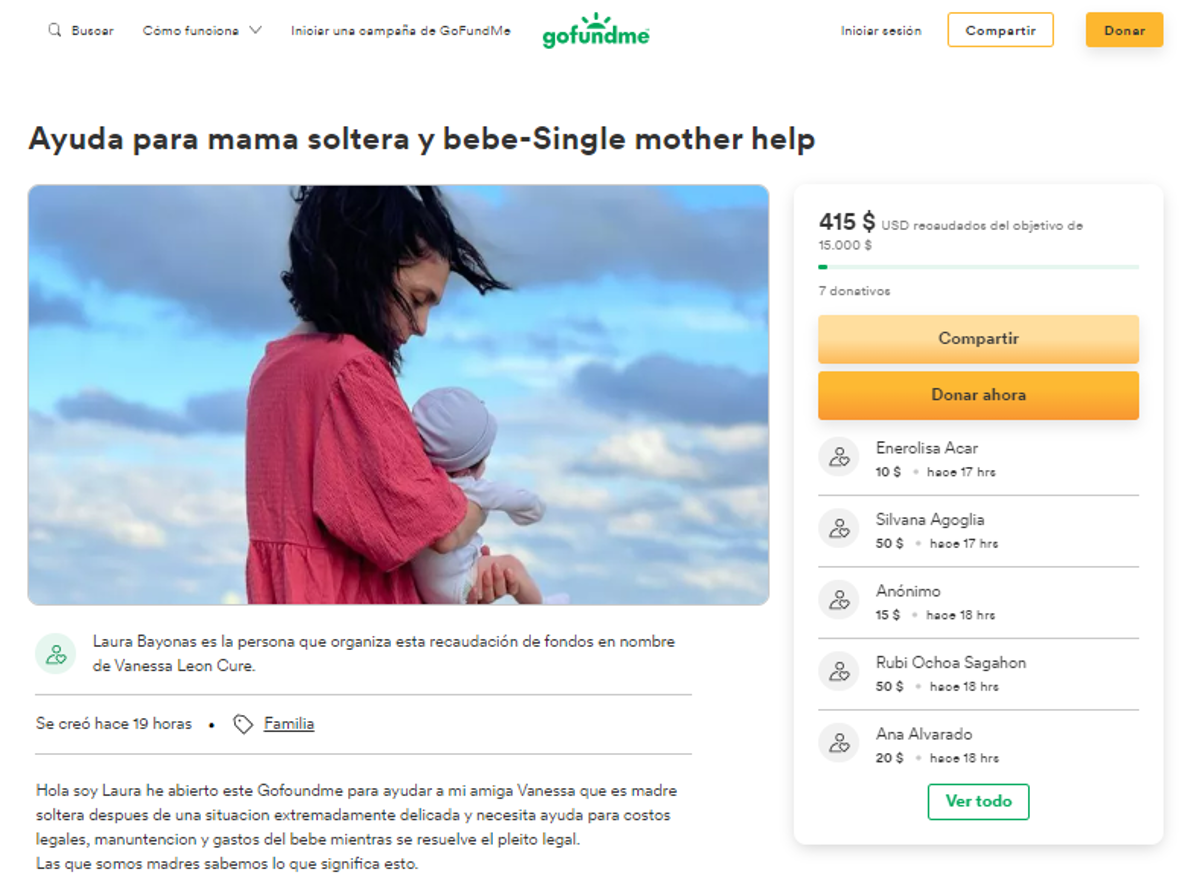The height and width of the screenshot is (875, 1200).
Task: Click Ver todo to see all donations
Action: pyautogui.click(x=978, y=802)
